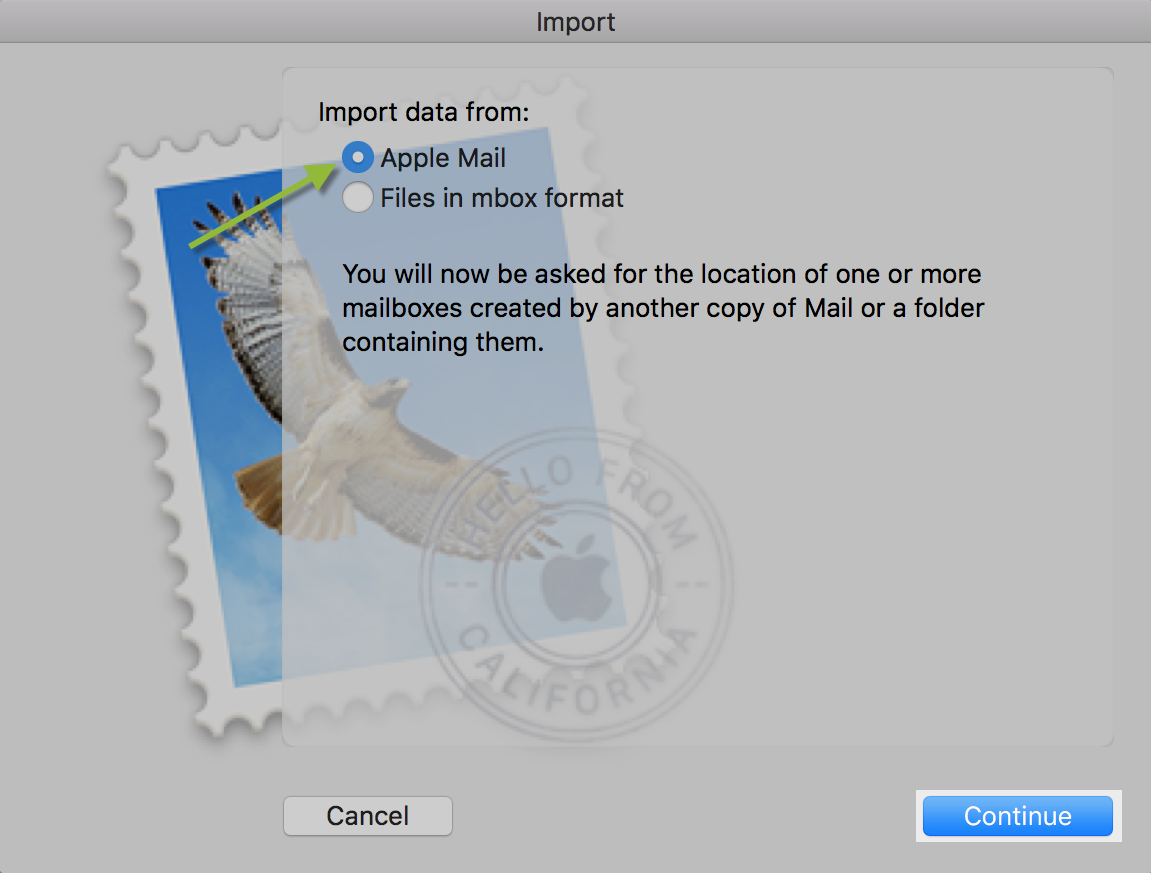
Task: Click the Apple Mail option label
Action: pos(443,158)
